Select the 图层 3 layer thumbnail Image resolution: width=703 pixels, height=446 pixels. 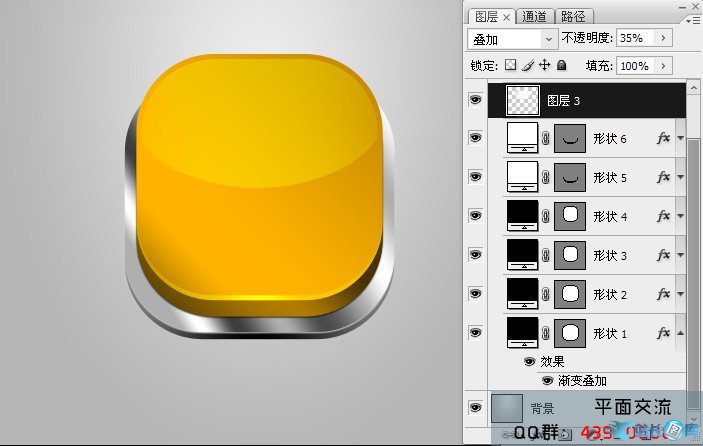[x=523, y=100]
